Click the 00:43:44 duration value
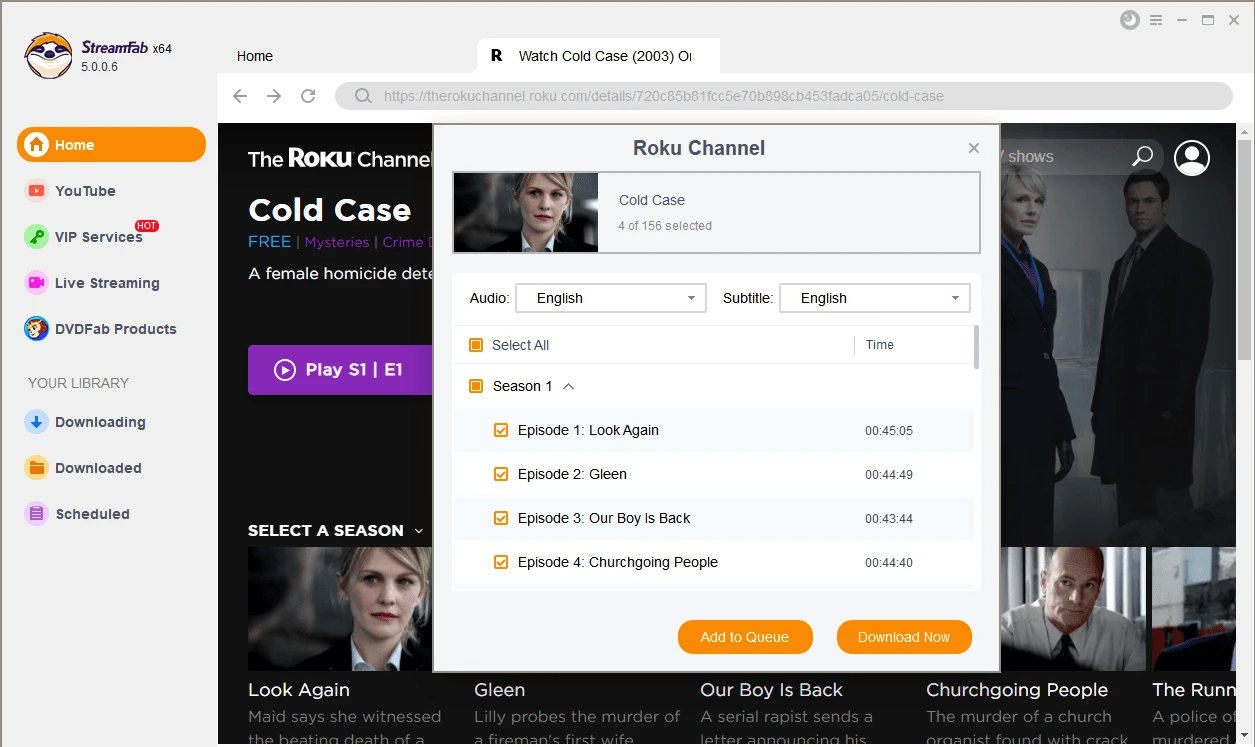 [x=889, y=519]
